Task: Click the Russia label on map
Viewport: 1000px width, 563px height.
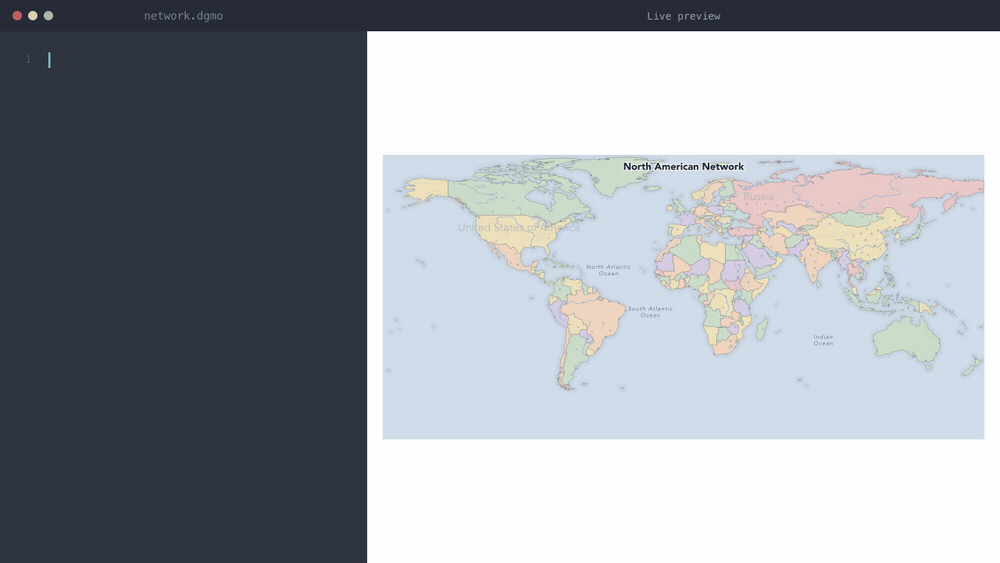Action: coord(758,197)
